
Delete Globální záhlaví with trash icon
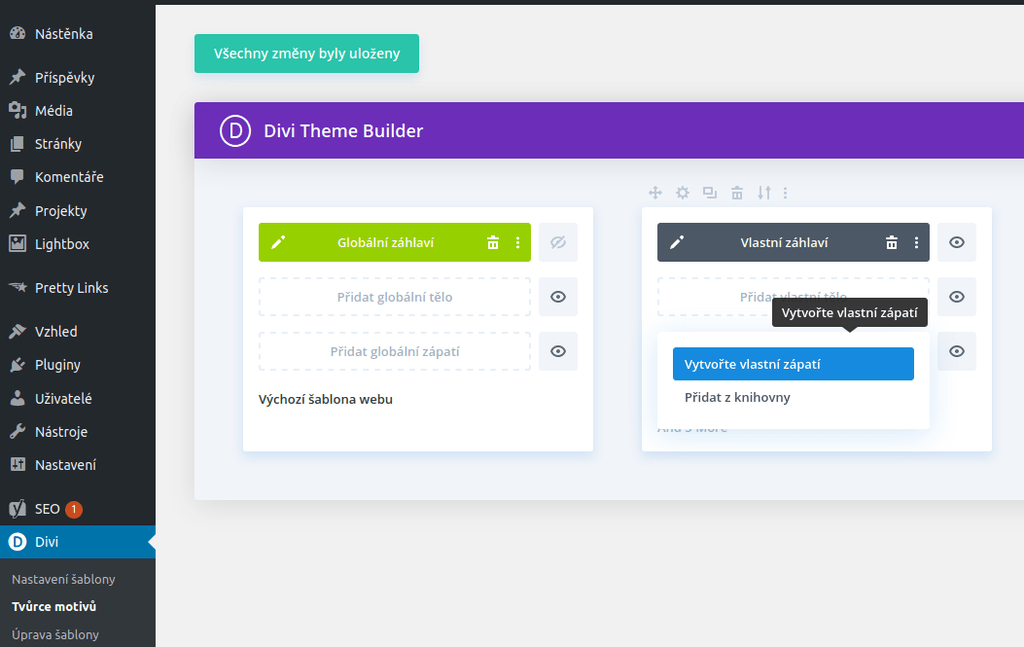tap(493, 243)
